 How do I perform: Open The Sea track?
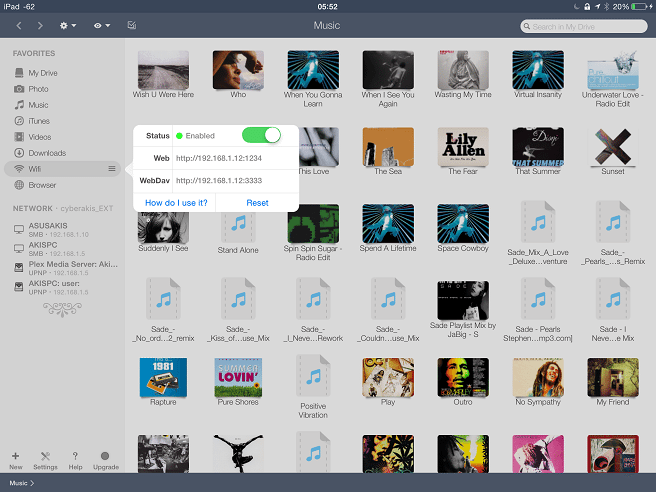388,151
